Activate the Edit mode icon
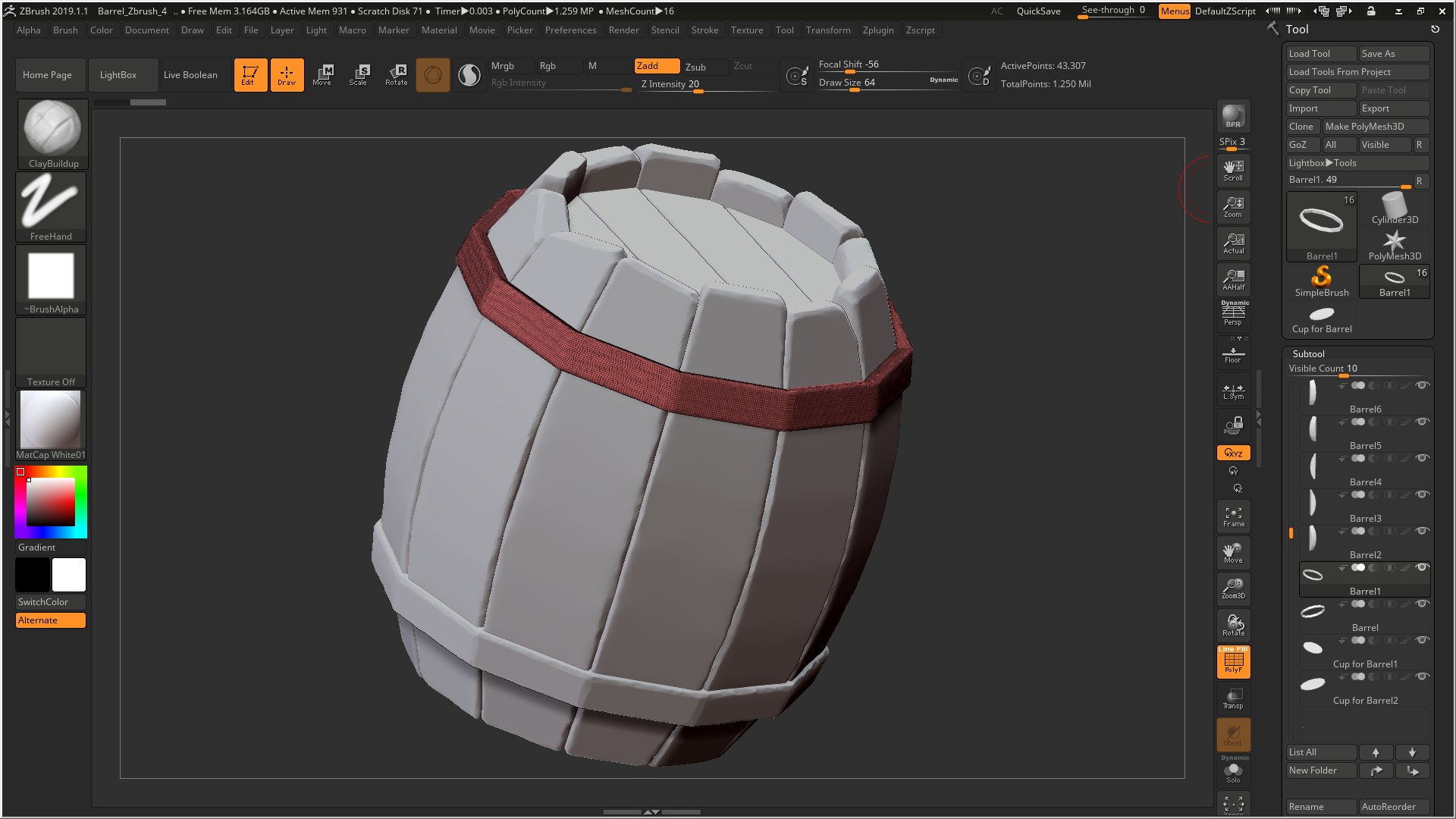Image resolution: width=1456 pixels, height=819 pixels. pyautogui.click(x=250, y=75)
